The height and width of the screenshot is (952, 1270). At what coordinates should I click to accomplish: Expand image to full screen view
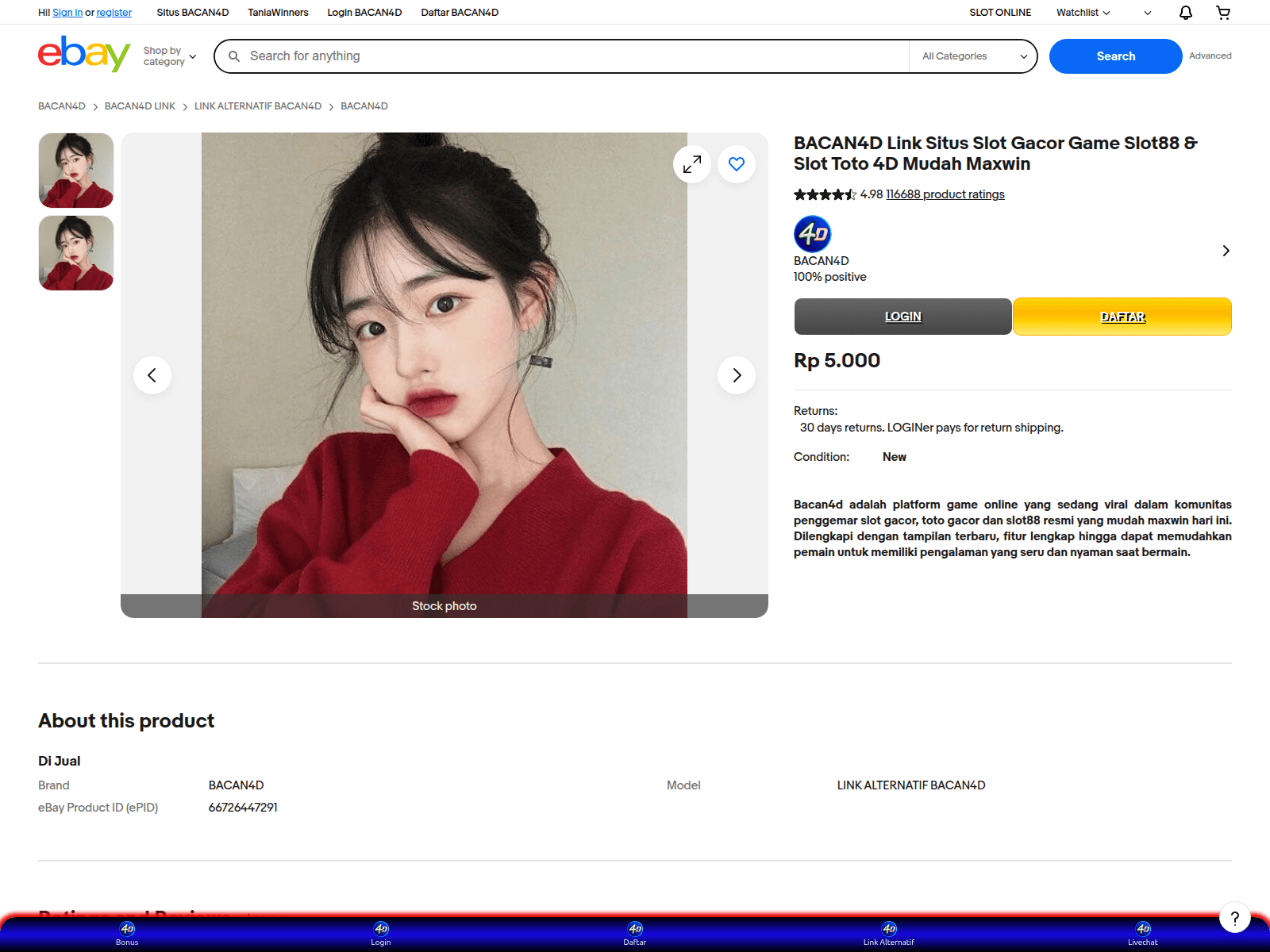[x=692, y=164]
